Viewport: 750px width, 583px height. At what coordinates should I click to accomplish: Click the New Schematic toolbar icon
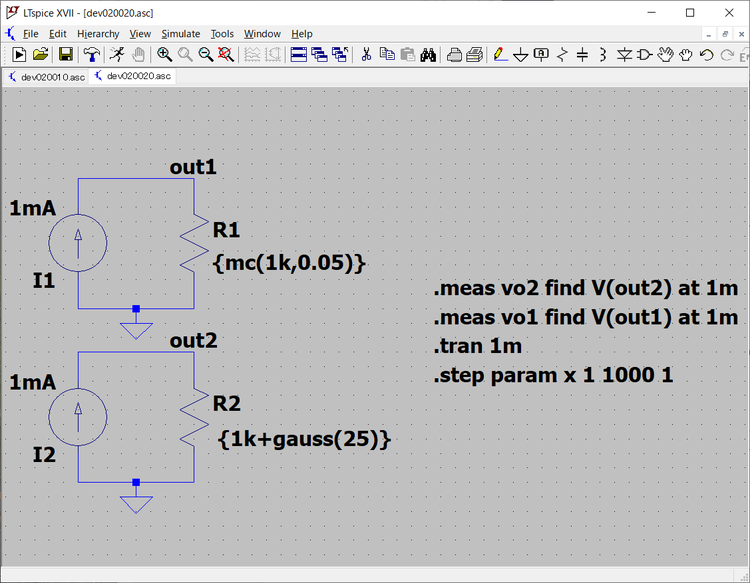(19, 55)
